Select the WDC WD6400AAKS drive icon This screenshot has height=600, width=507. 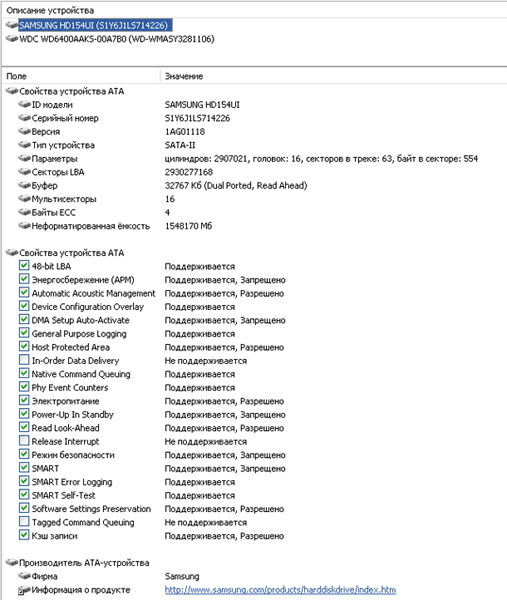click(12, 39)
